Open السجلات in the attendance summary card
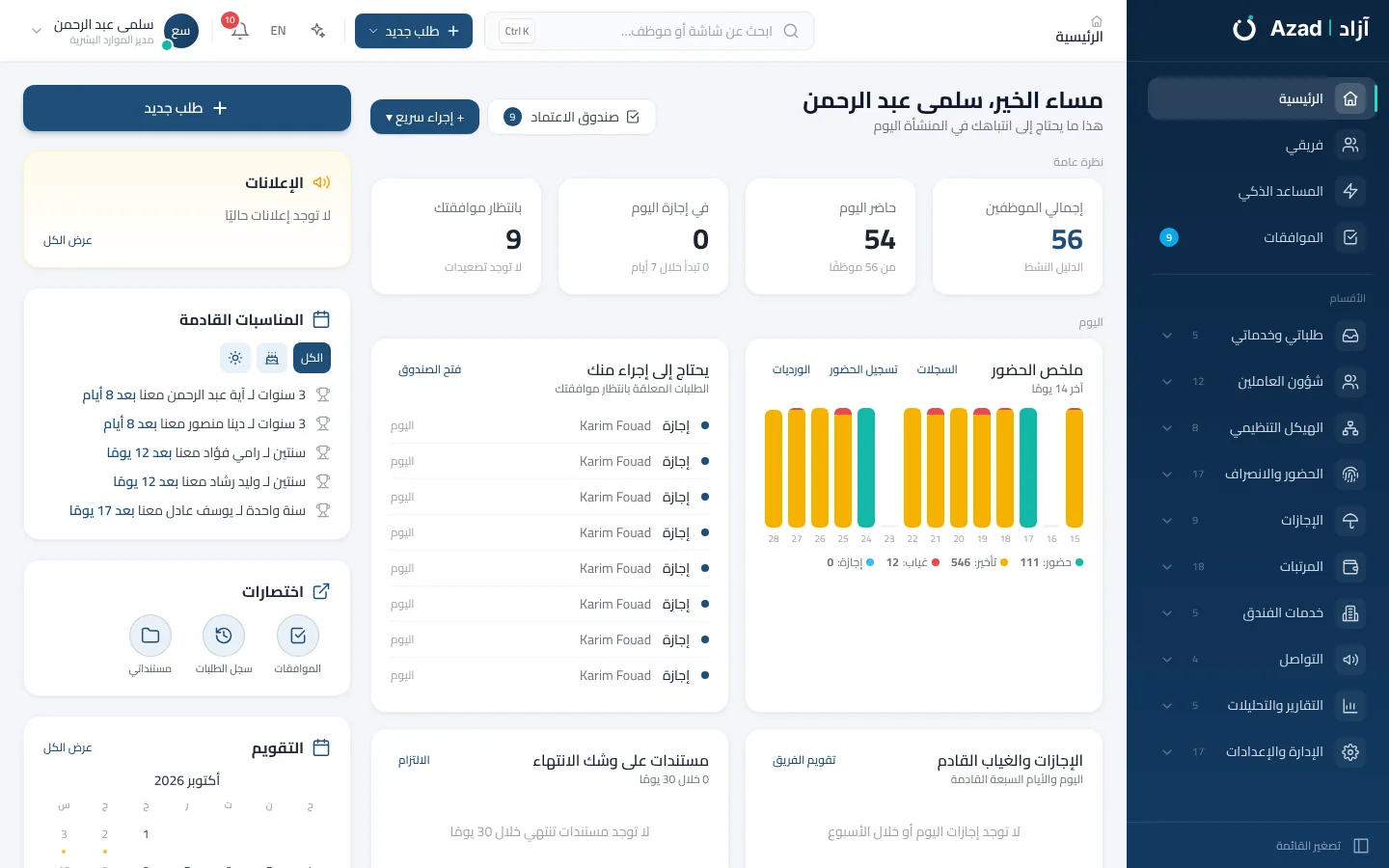This screenshot has width=1389, height=868. click(x=937, y=369)
